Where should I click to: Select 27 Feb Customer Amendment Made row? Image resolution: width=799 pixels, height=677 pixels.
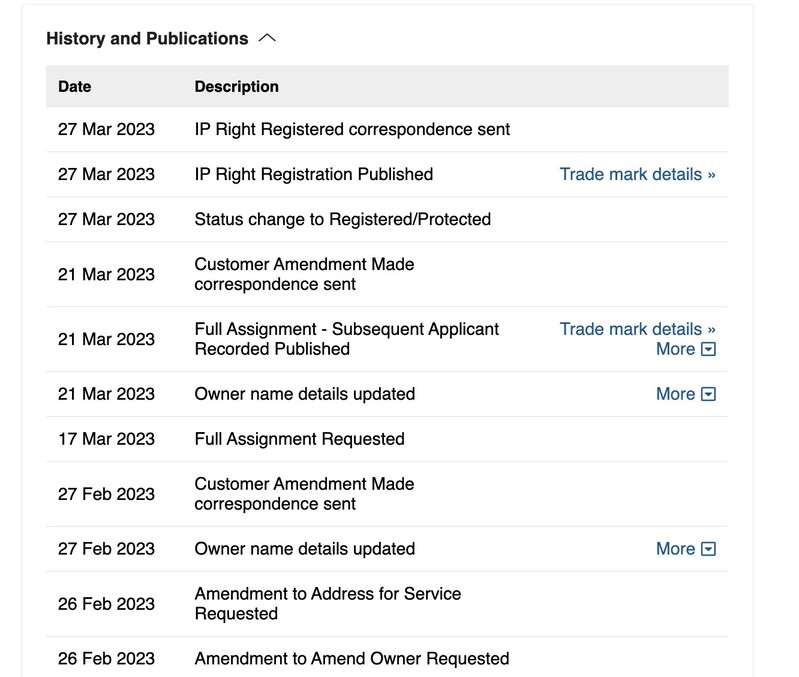pyautogui.click(x=387, y=494)
